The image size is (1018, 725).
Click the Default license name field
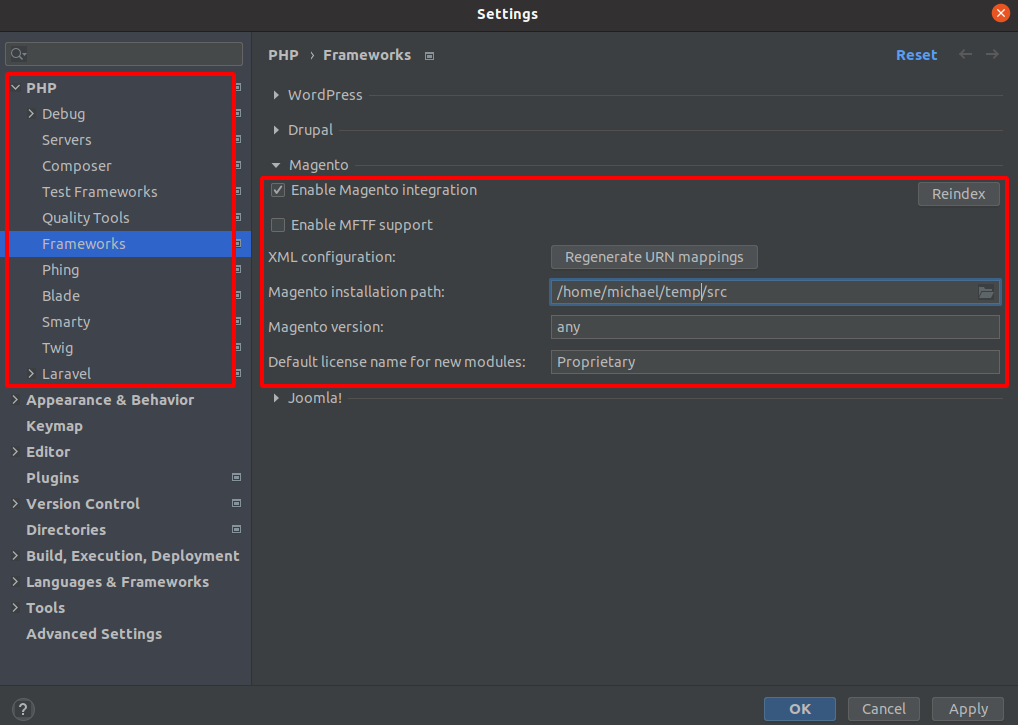pos(775,362)
